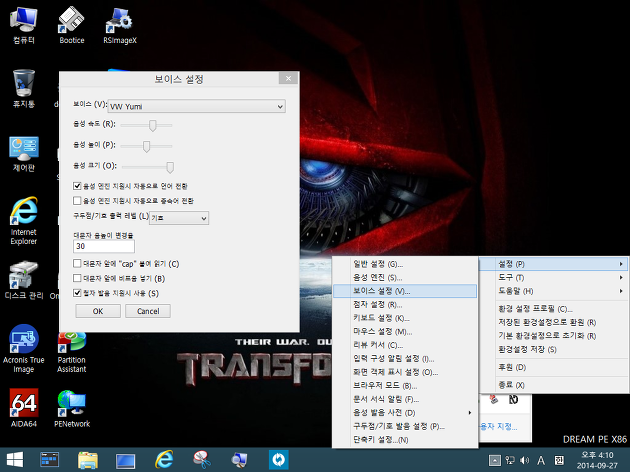The height and width of the screenshot is (472, 630).
Task: Open 단축키 설정 (N) menu item
Action: (x=405, y=439)
